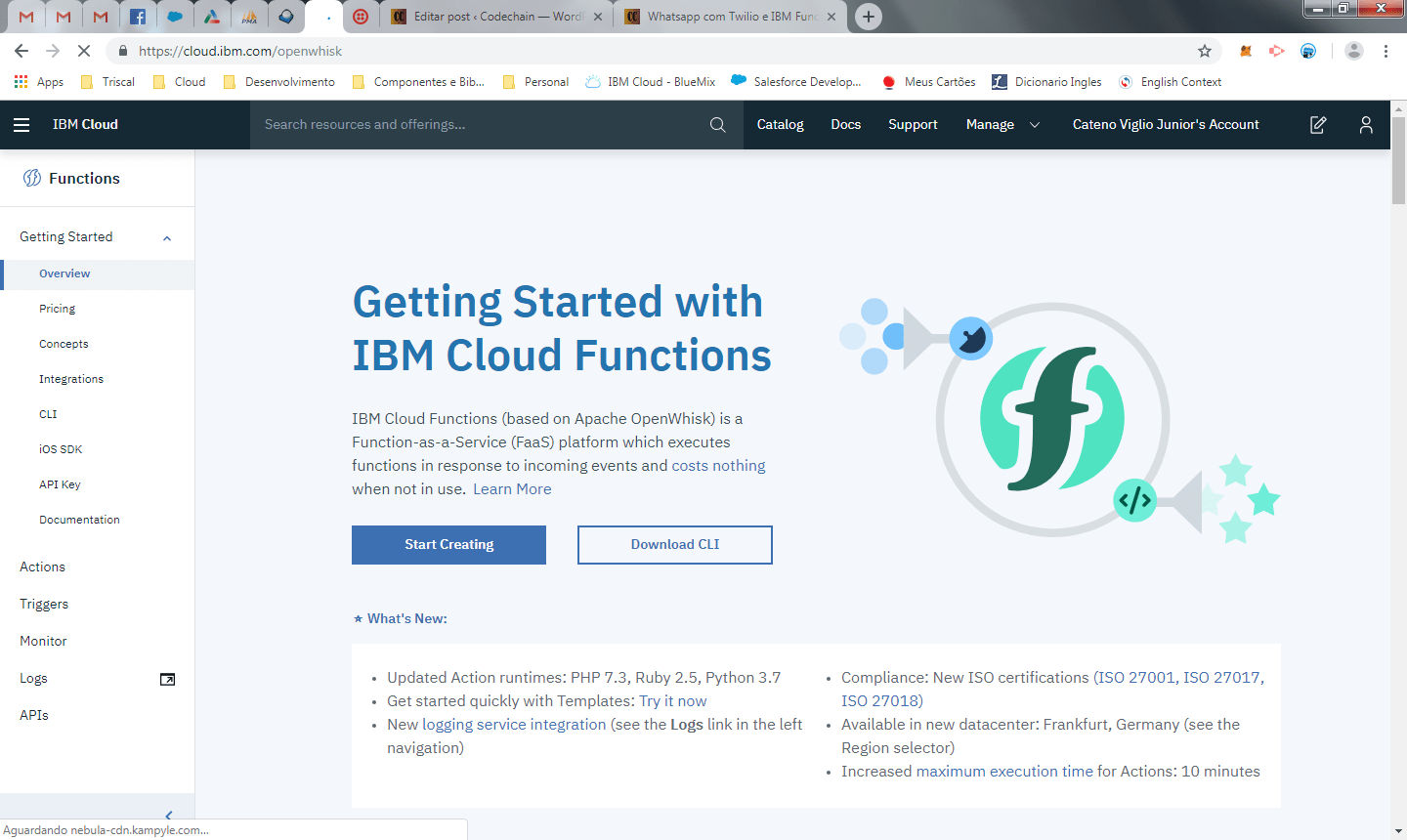Open the Cloud bookmarks folder

point(180,82)
